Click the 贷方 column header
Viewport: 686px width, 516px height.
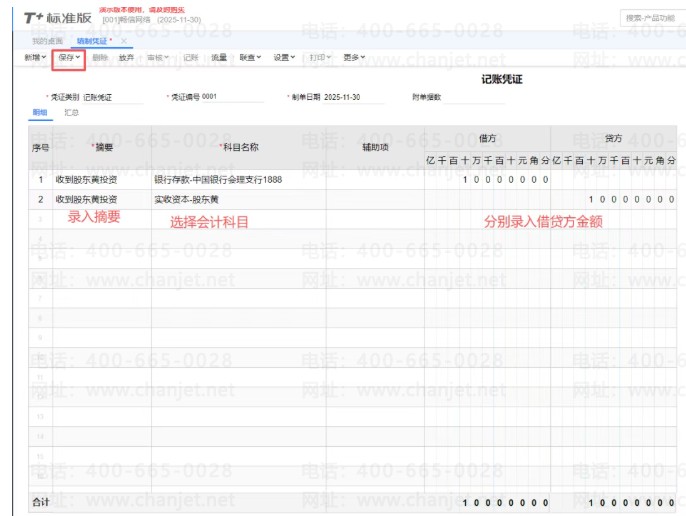pos(613,138)
